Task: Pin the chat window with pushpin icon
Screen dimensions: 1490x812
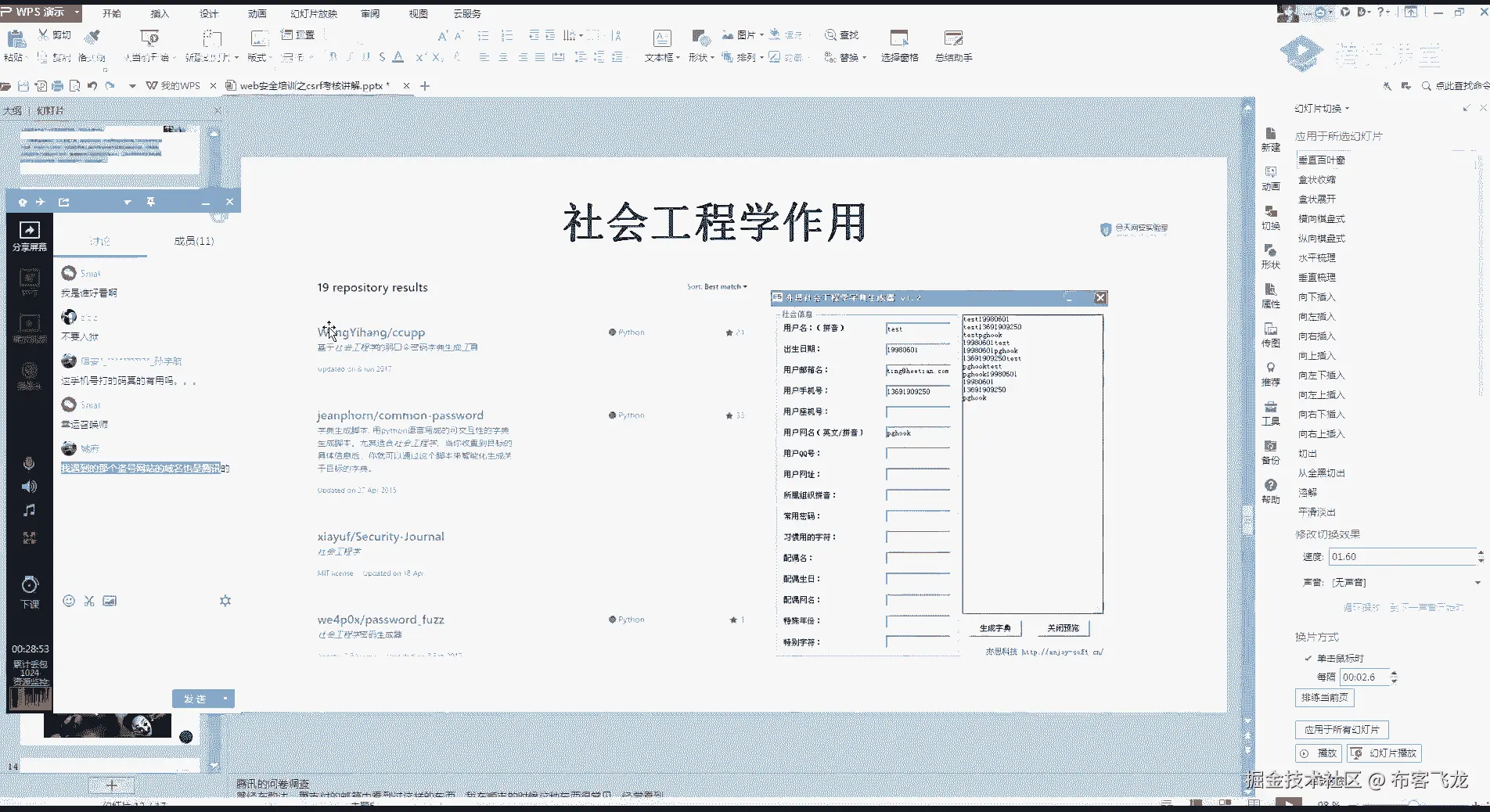Action: pos(151,202)
